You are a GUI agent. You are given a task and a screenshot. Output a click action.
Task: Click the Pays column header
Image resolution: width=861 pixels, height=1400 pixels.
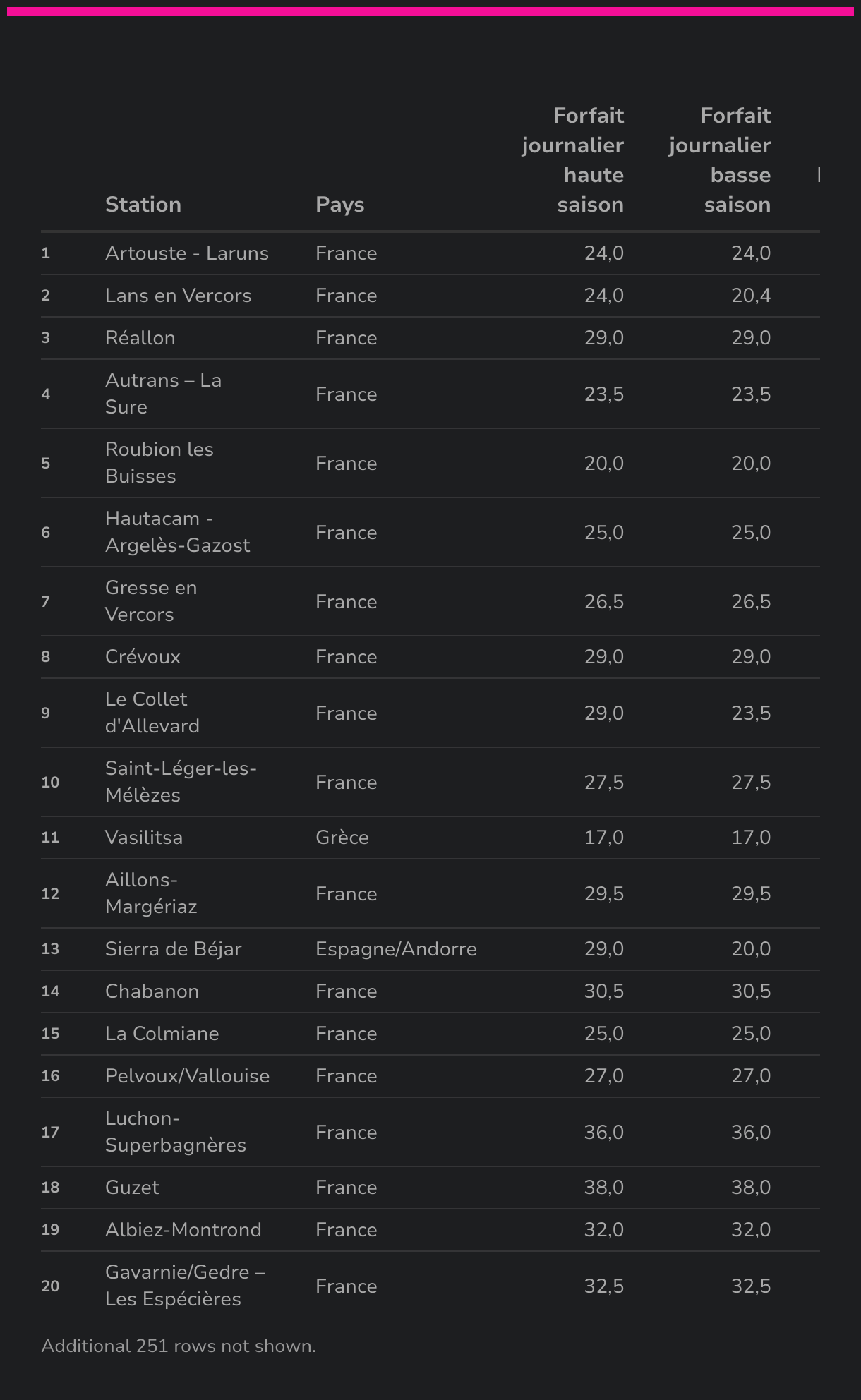point(339,205)
